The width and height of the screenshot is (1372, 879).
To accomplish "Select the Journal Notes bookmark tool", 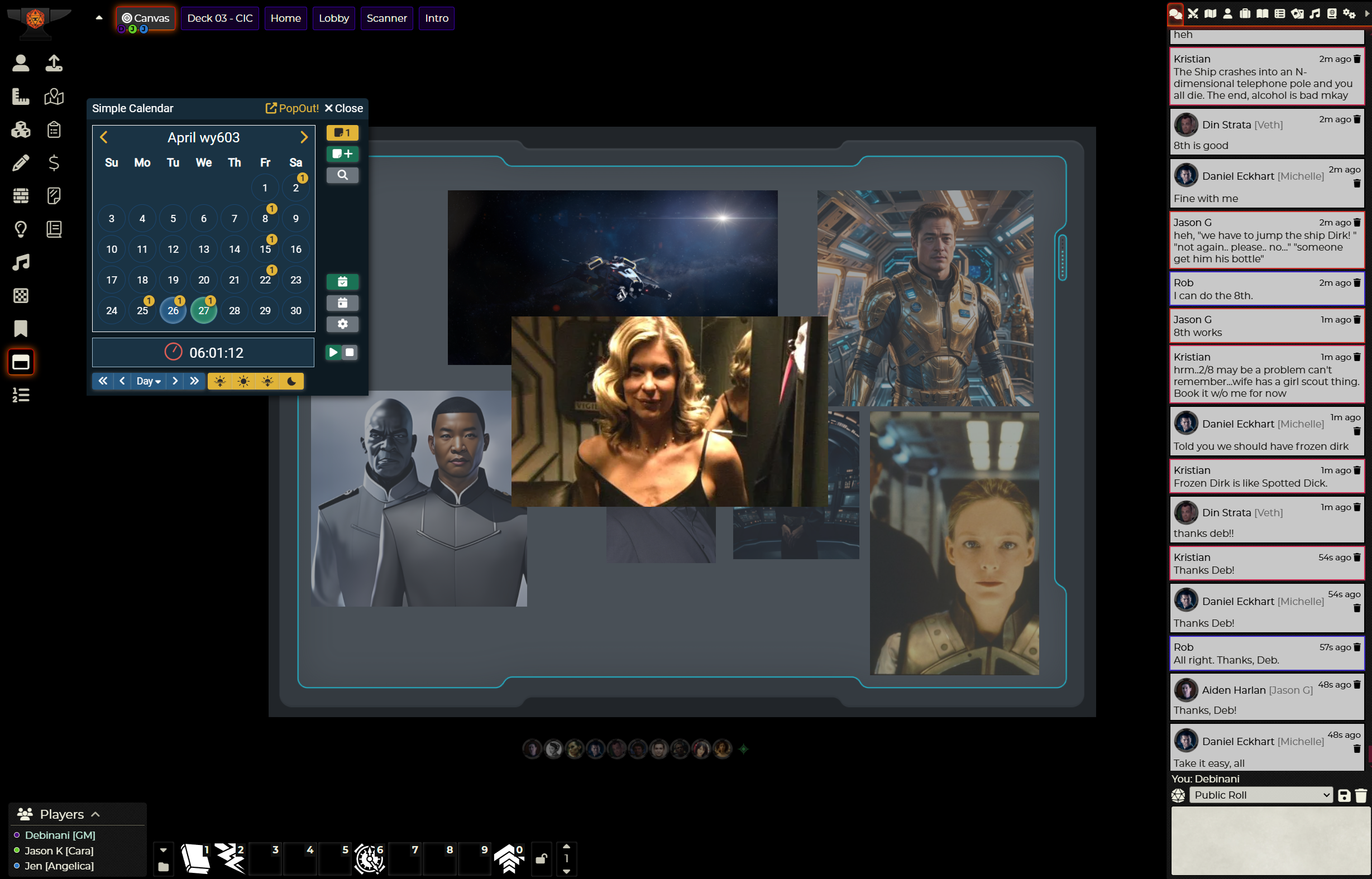I will 21,329.
